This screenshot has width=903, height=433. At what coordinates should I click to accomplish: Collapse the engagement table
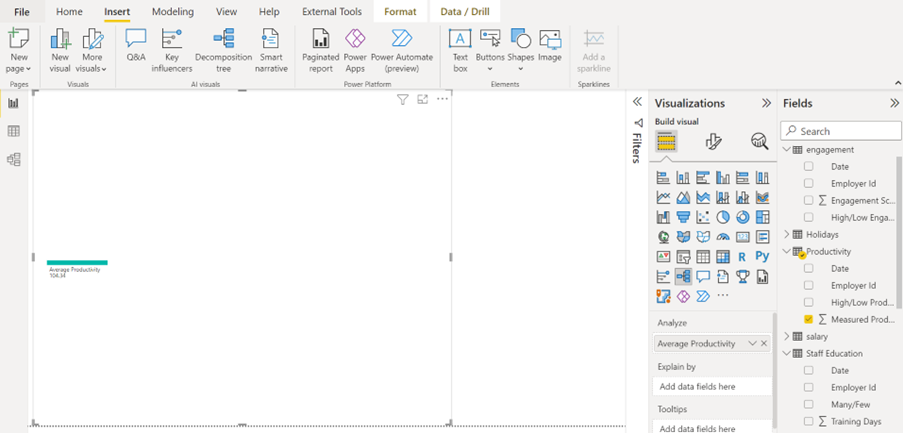click(787, 150)
